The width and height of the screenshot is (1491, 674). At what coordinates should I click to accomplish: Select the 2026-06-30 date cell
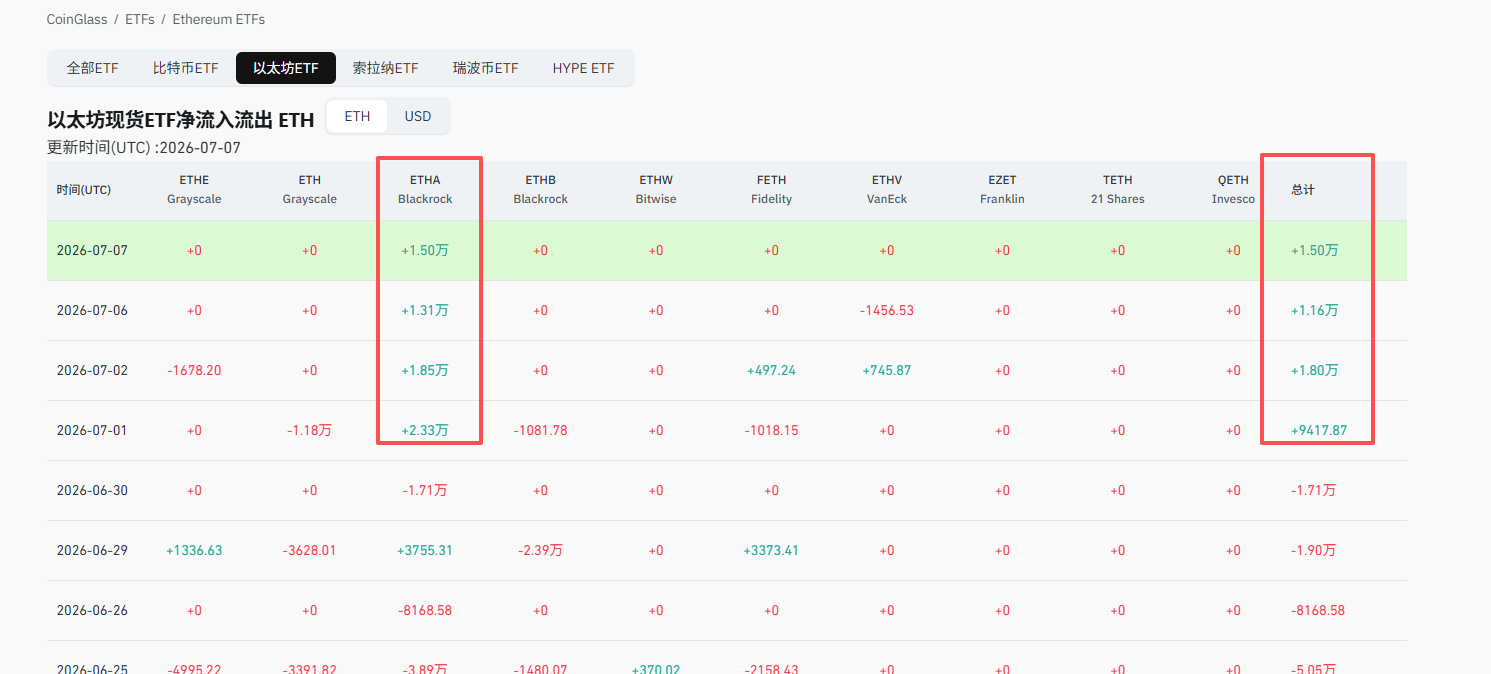tap(92, 490)
